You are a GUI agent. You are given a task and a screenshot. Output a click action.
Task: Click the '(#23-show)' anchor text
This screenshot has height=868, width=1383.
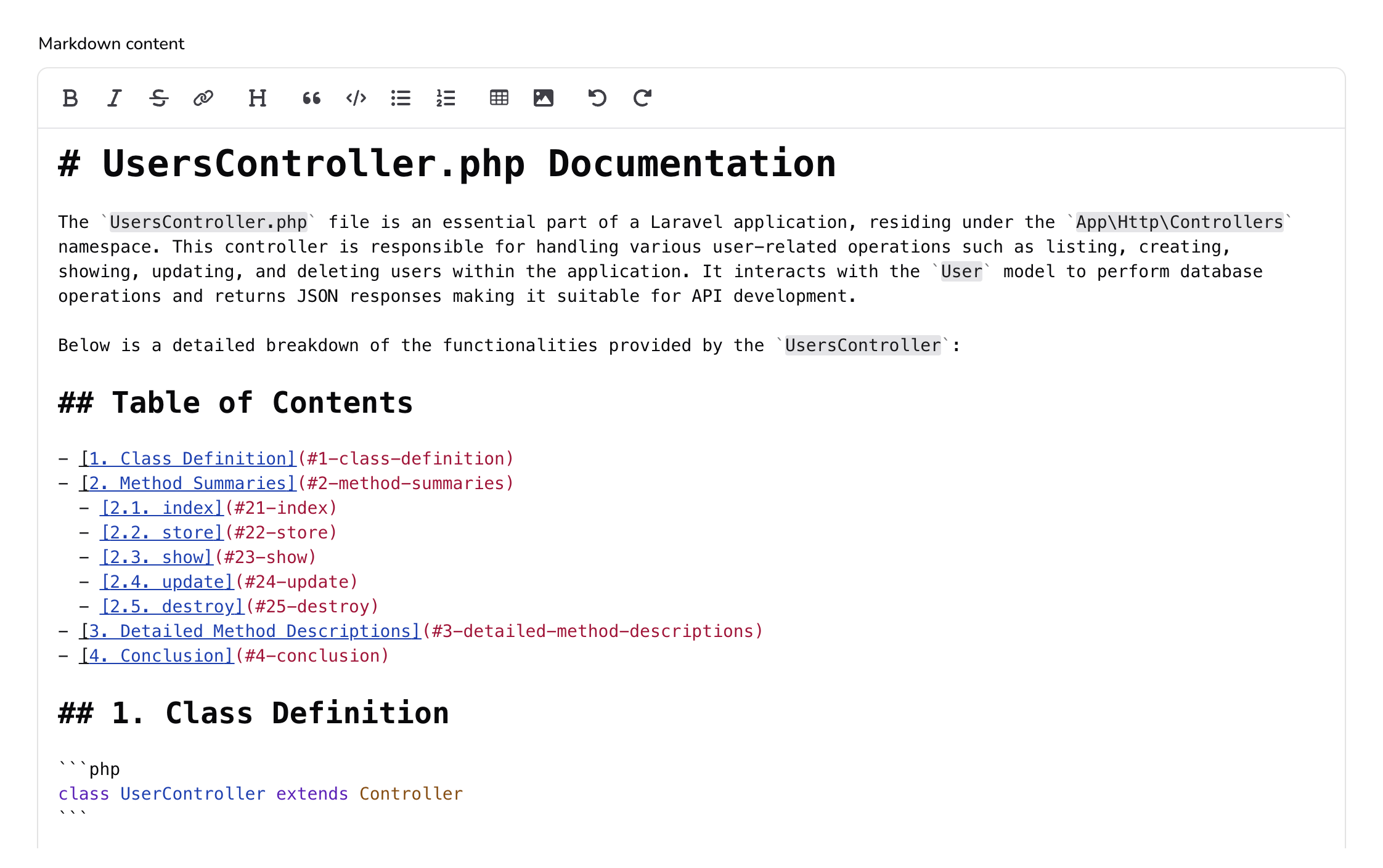click(266, 558)
